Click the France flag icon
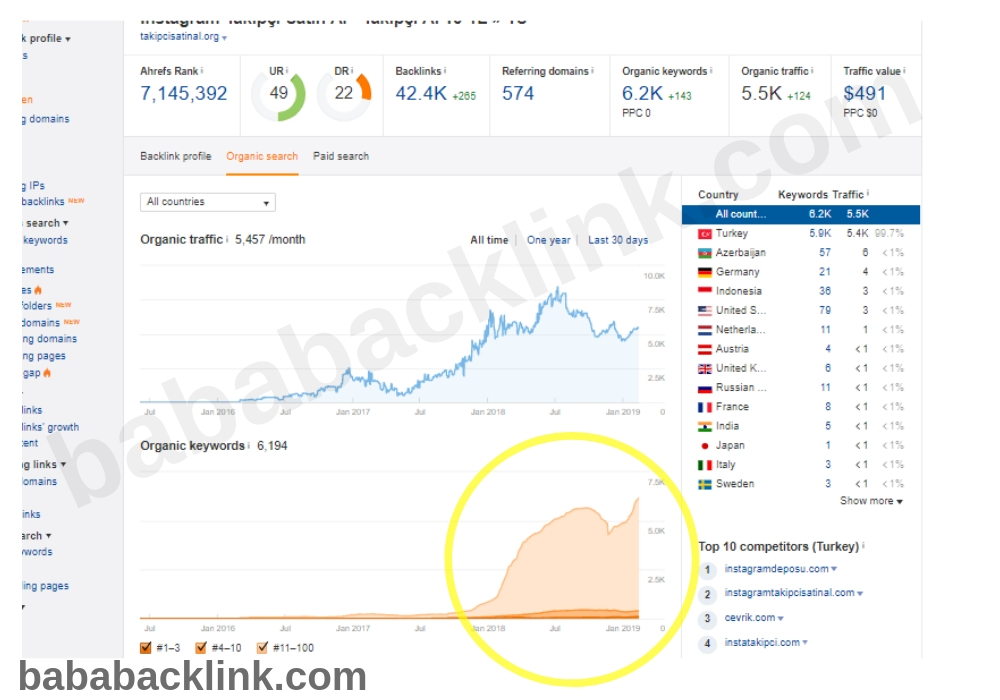Viewport: 1000px width, 700px height. (x=705, y=407)
